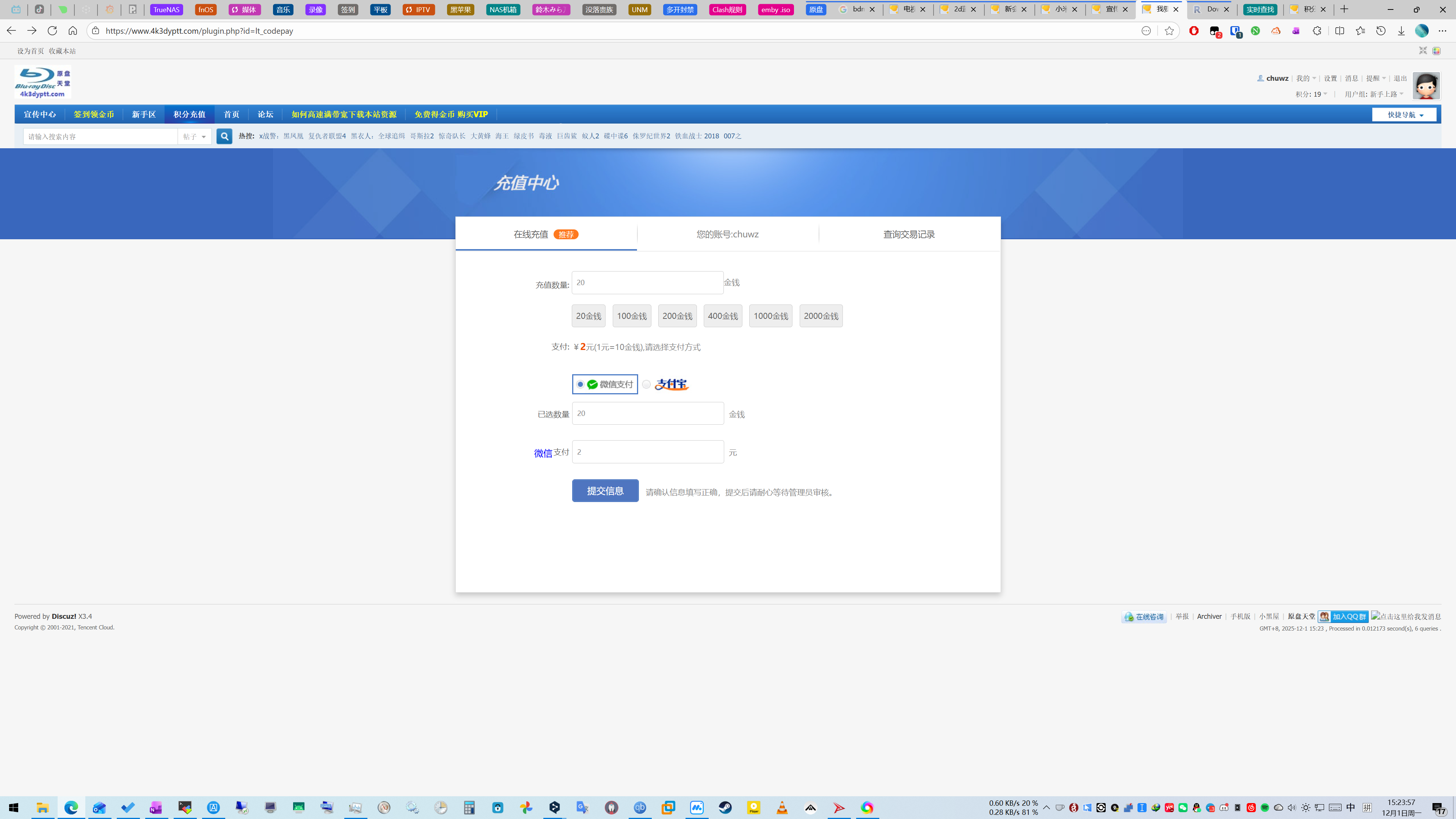Image resolution: width=1456 pixels, height=819 pixels.
Task: Open Steam from the taskbar
Action: coord(725,807)
